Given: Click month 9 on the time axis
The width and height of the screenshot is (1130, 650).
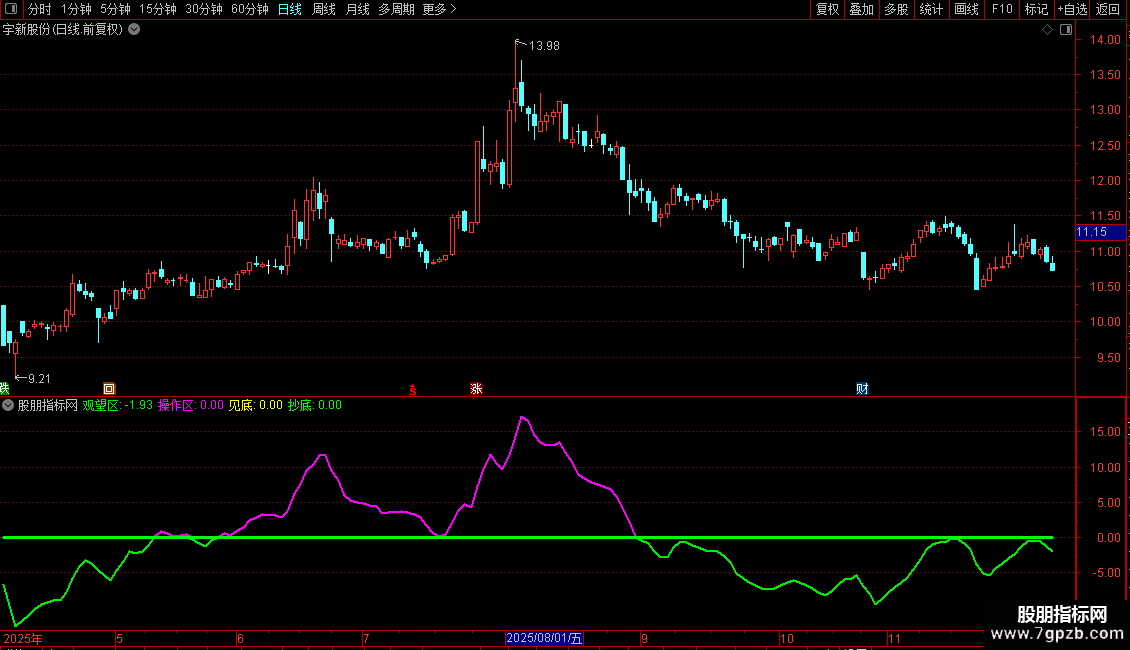Looking at the screenshot, I should tap(644, 638).
